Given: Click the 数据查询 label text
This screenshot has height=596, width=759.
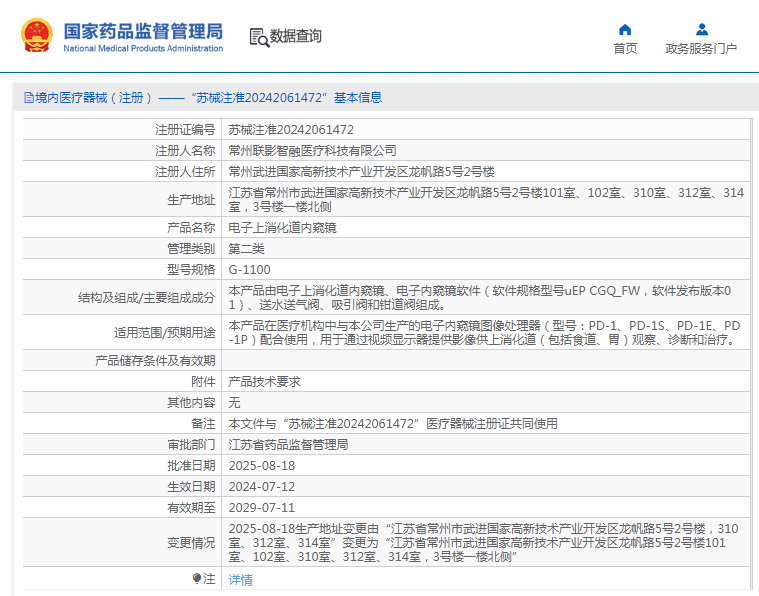Looking at the screenshot, I should point(296,37).
